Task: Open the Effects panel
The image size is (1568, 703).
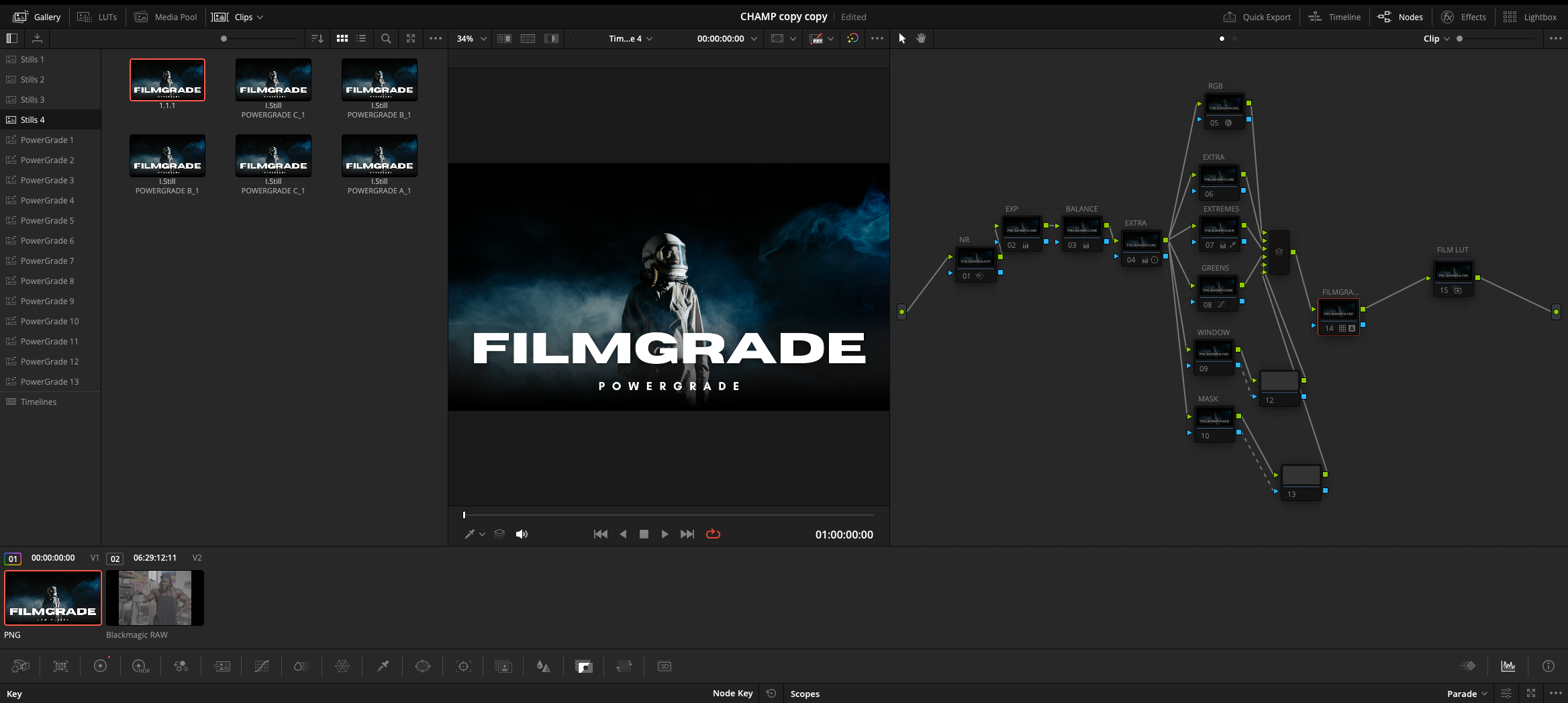Action: click(1463, 17)
